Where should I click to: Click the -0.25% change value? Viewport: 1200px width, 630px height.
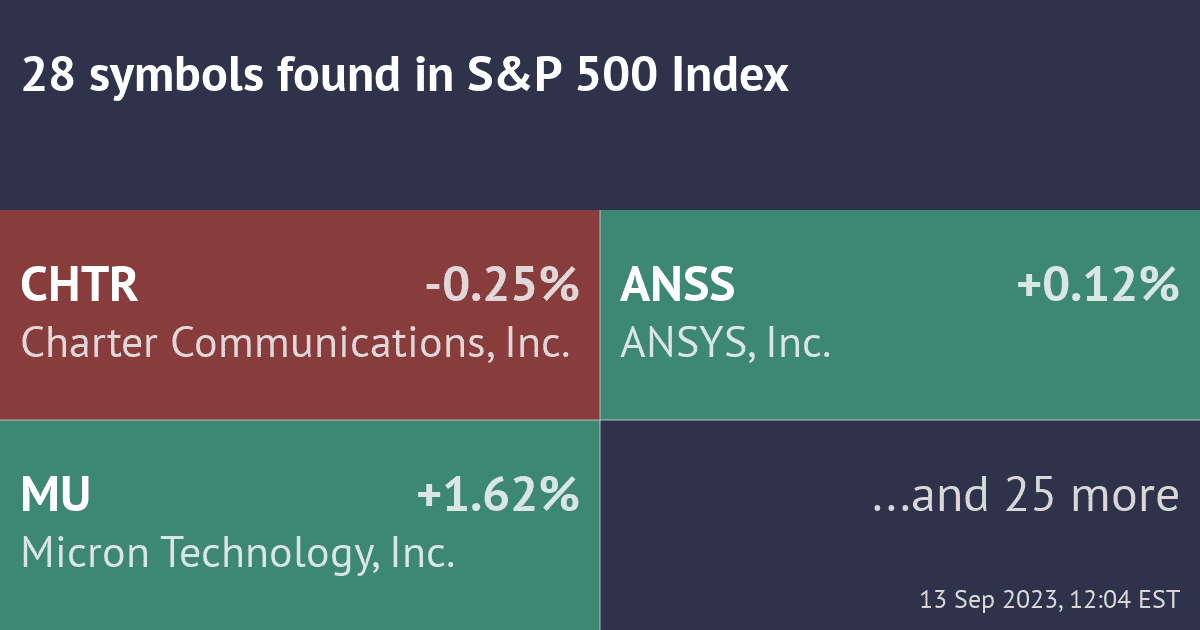click(501, 286)
